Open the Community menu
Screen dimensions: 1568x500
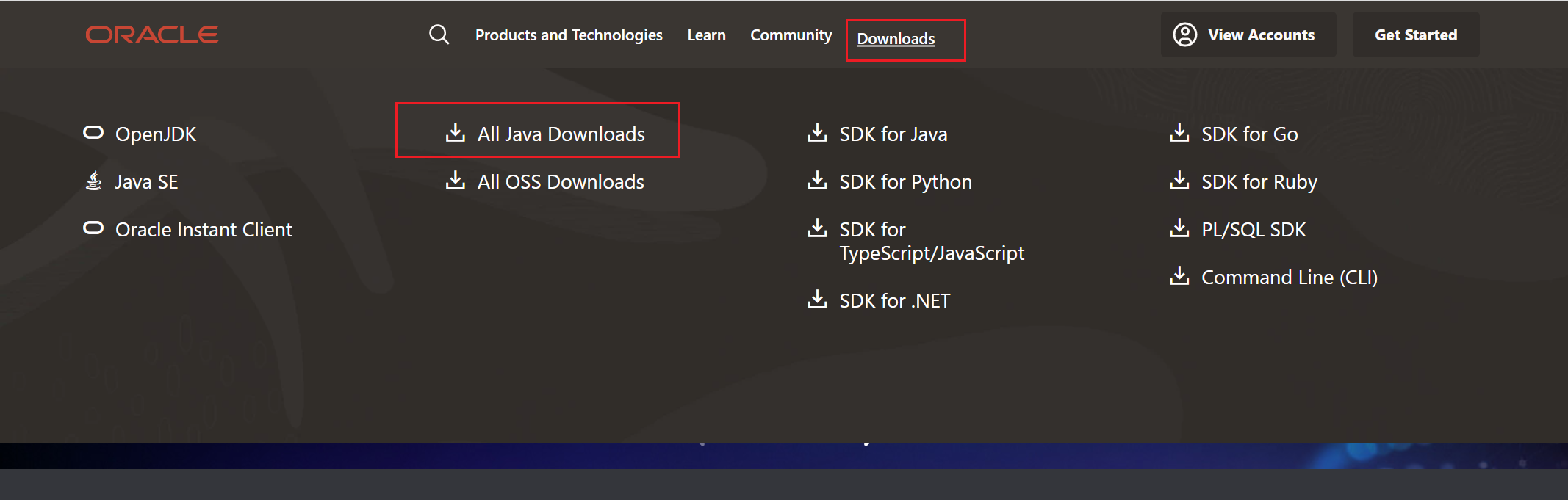tap(791, 35)
